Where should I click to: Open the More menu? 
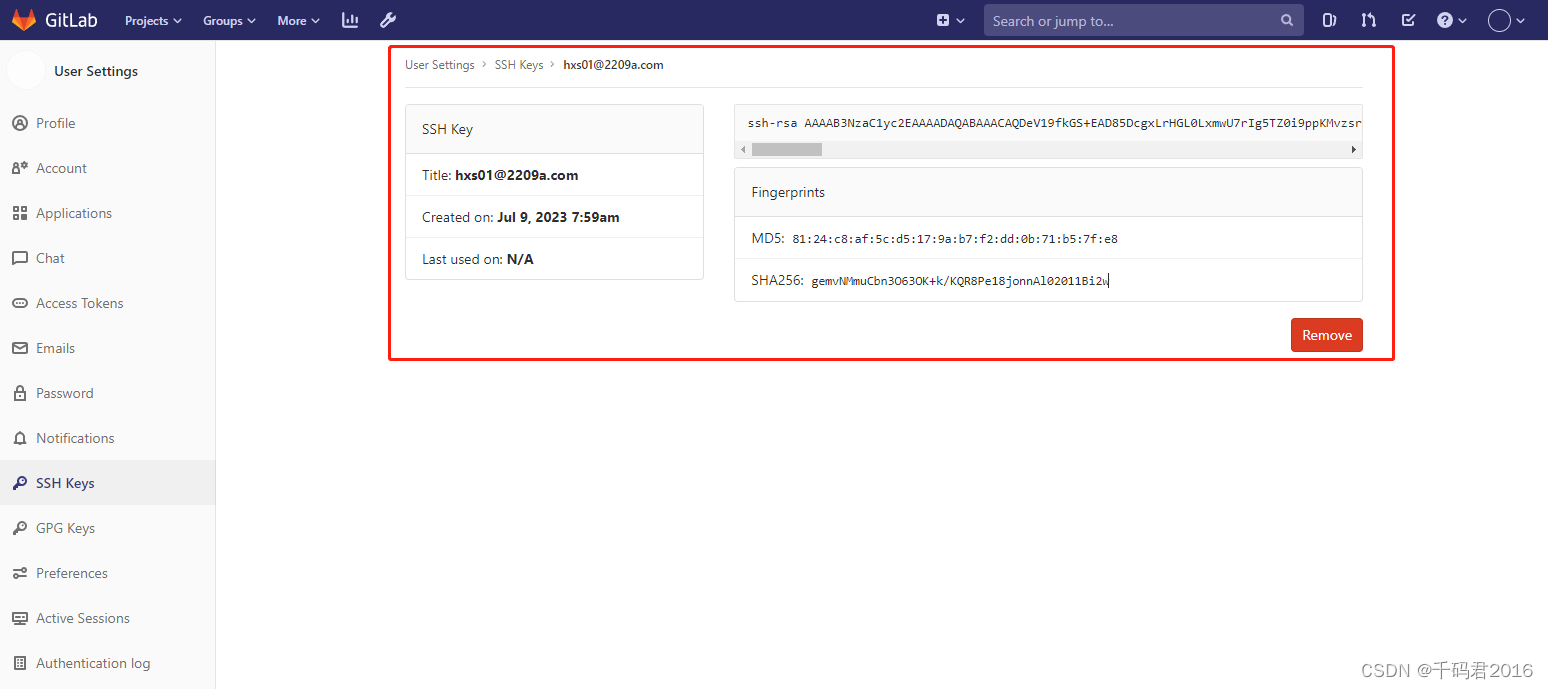(x=297, y=19)
